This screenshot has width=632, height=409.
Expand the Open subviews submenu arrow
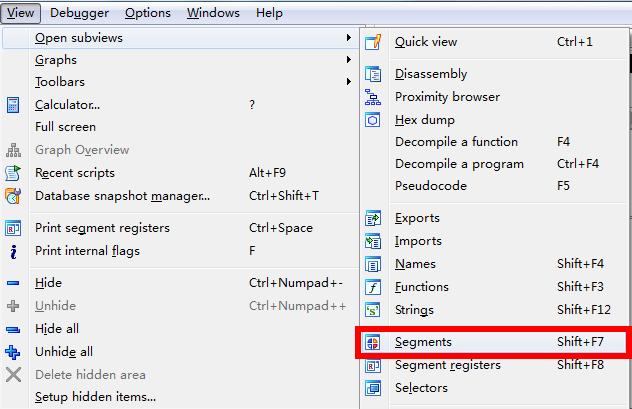tap(348, 37)
